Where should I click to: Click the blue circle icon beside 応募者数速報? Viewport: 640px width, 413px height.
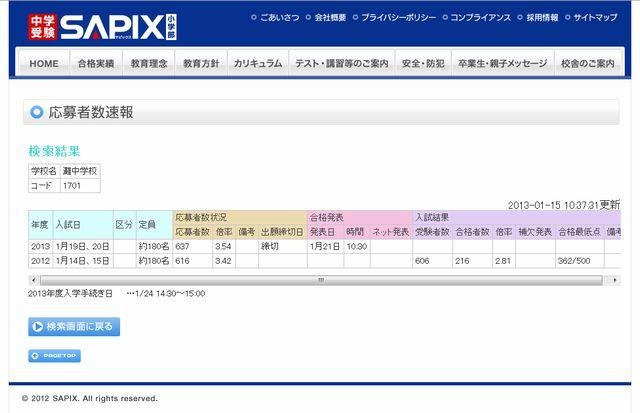pyautogui.click(x=36, y=112)
